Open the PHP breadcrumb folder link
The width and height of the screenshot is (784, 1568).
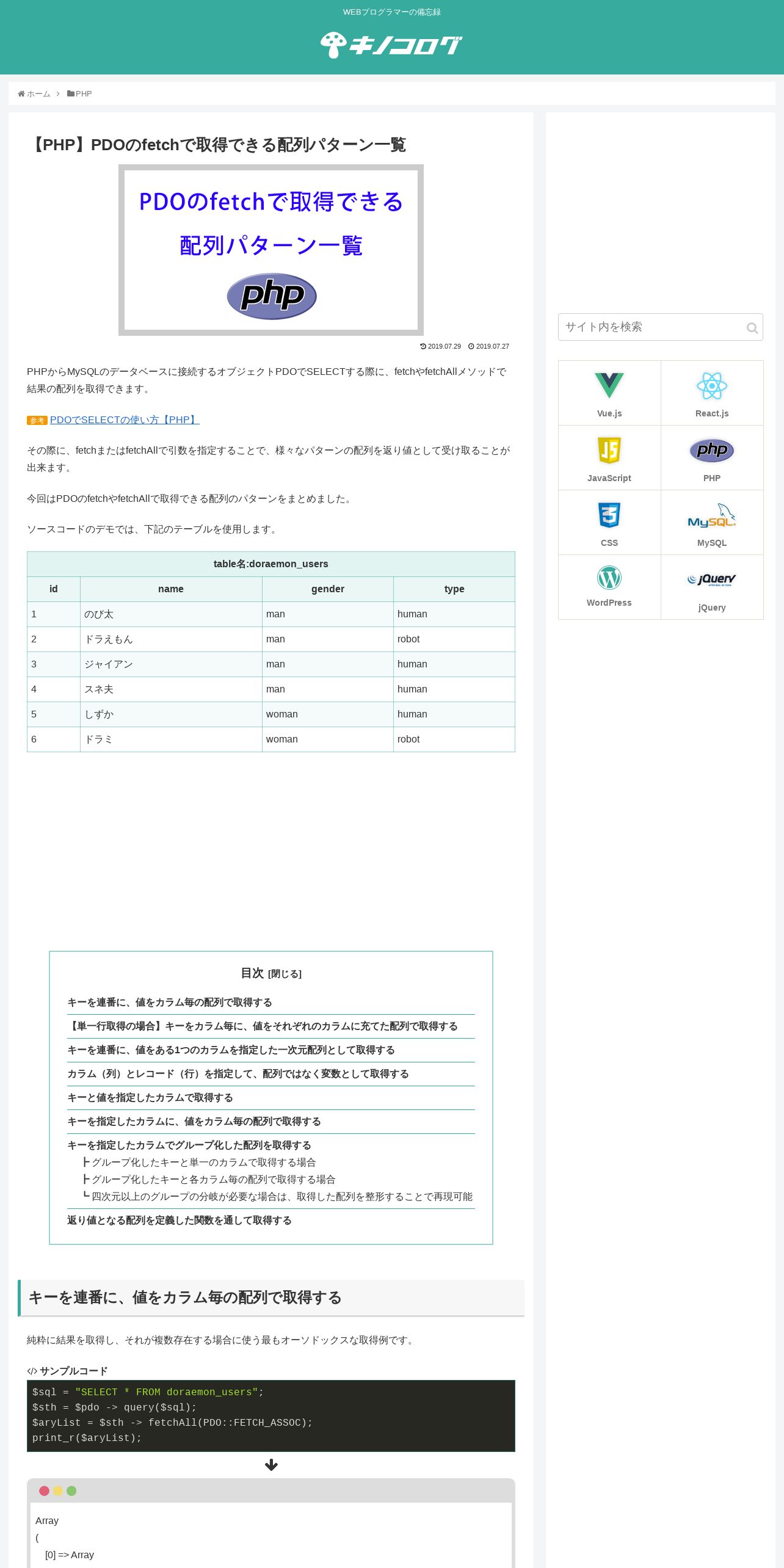click(79, 93)
